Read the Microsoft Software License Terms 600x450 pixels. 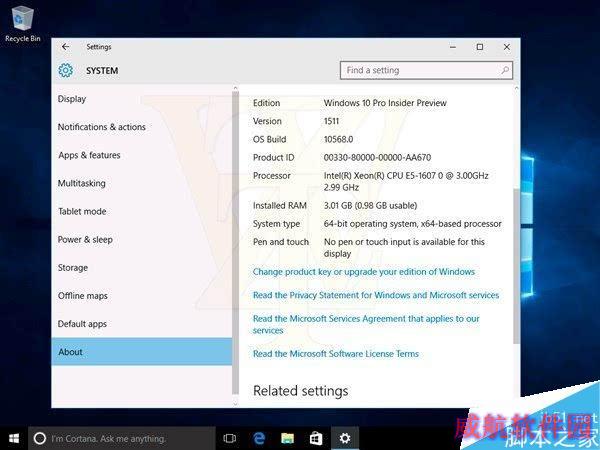(x=336, y=354)
